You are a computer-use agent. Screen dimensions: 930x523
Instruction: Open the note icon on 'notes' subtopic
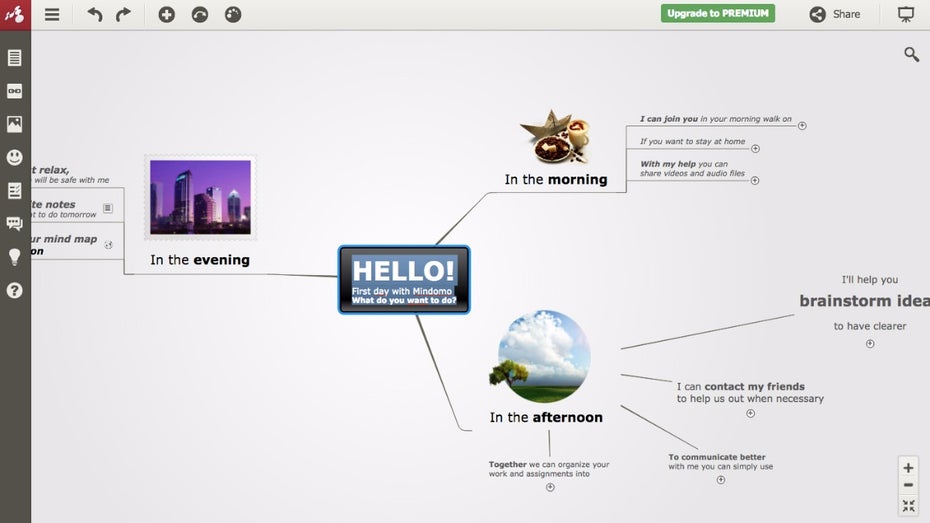[x=108, y=208]
